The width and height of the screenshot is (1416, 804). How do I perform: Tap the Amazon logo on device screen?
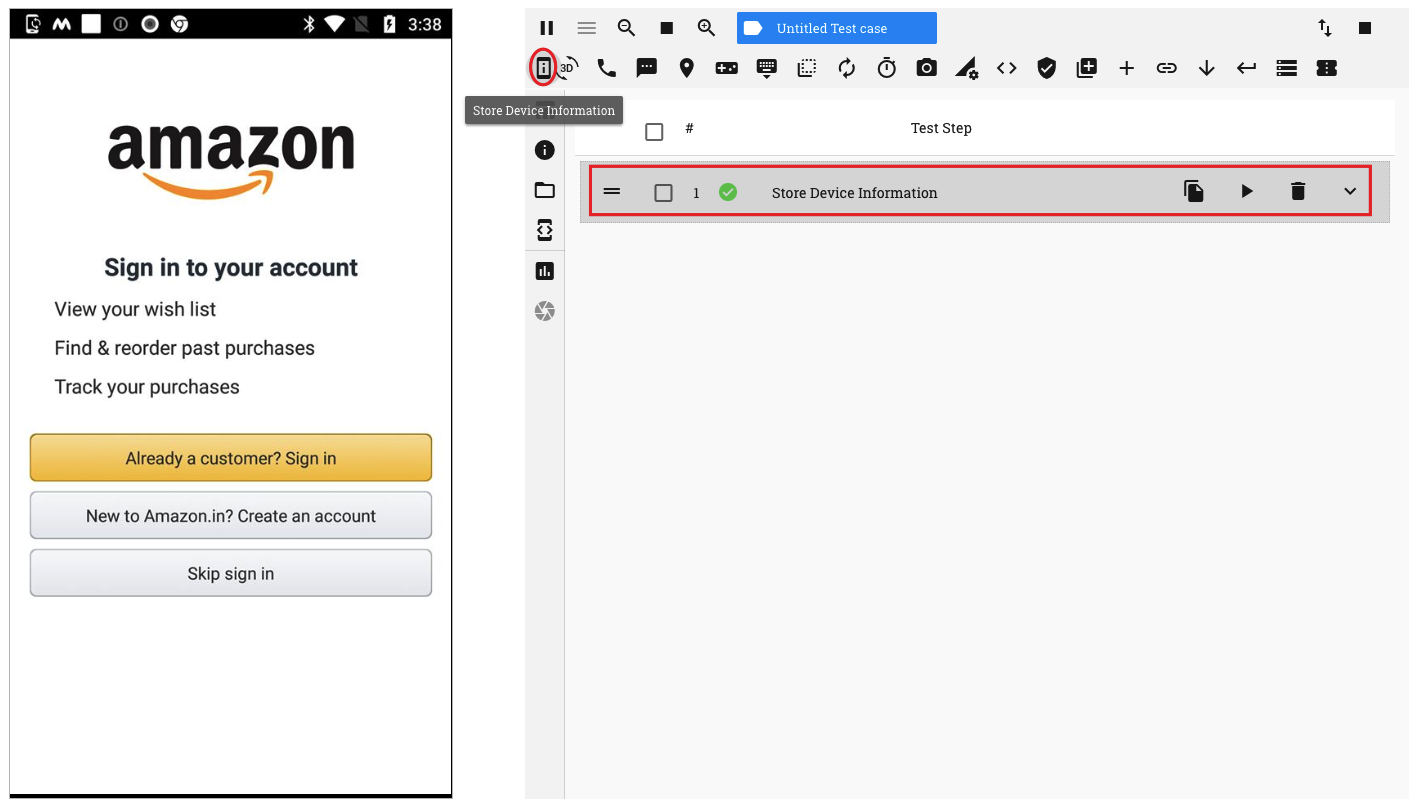click(x=231, y=160)
